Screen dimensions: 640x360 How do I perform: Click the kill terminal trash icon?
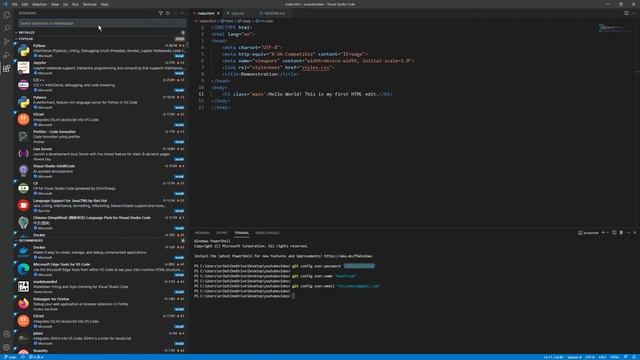[621, 233]
